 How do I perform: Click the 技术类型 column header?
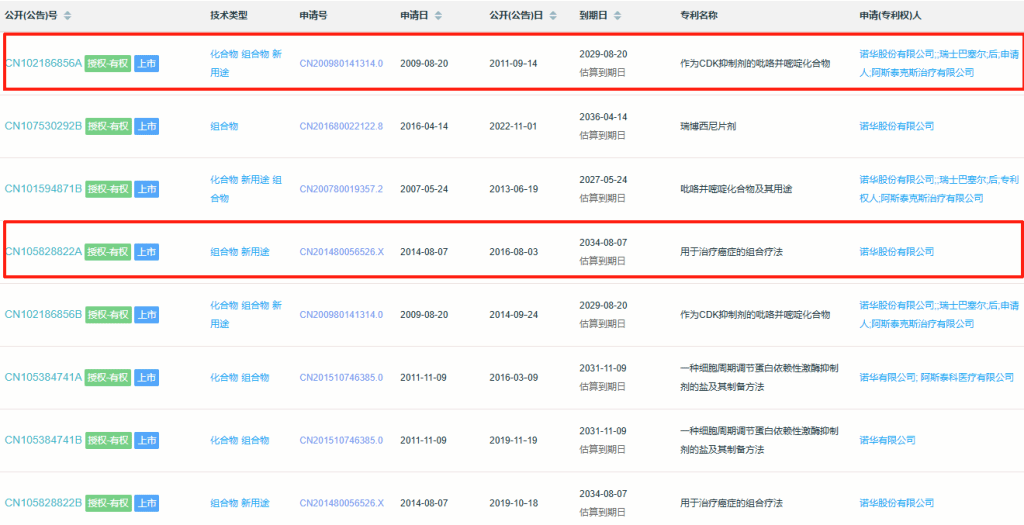(229, 16)
